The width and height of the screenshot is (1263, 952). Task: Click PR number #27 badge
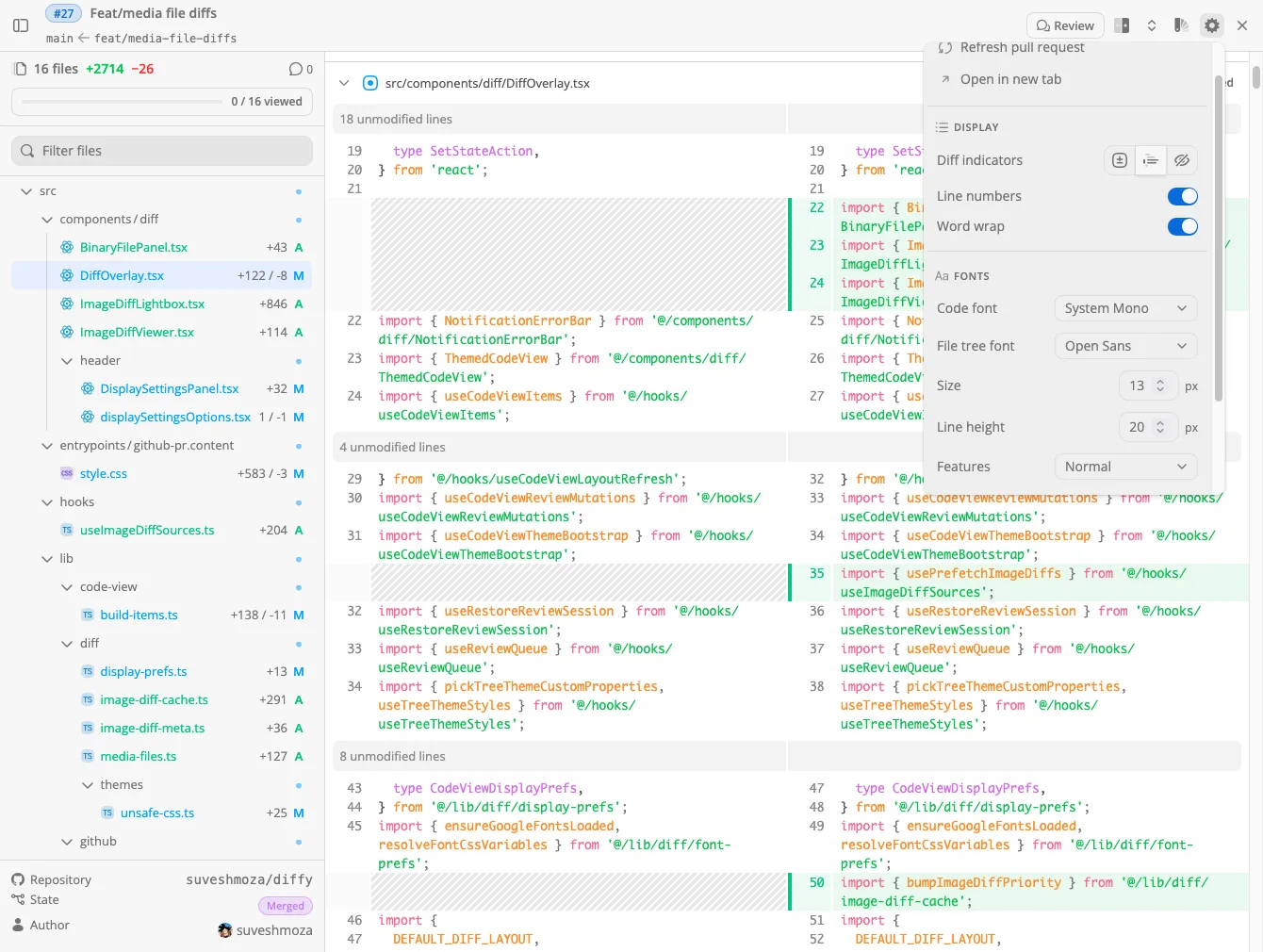pyautogui.click(x=63, y=13)
